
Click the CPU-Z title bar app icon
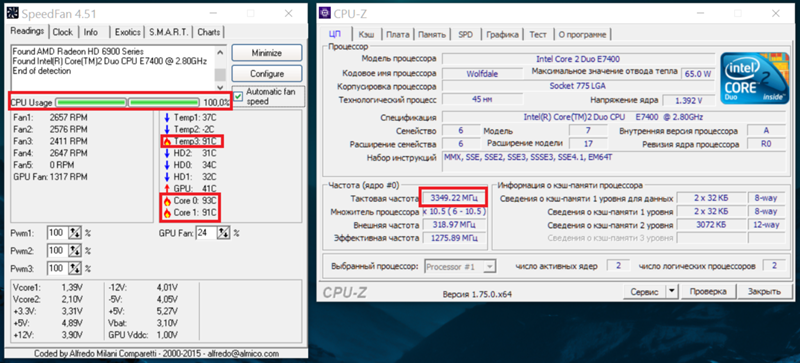click(324, 13)
